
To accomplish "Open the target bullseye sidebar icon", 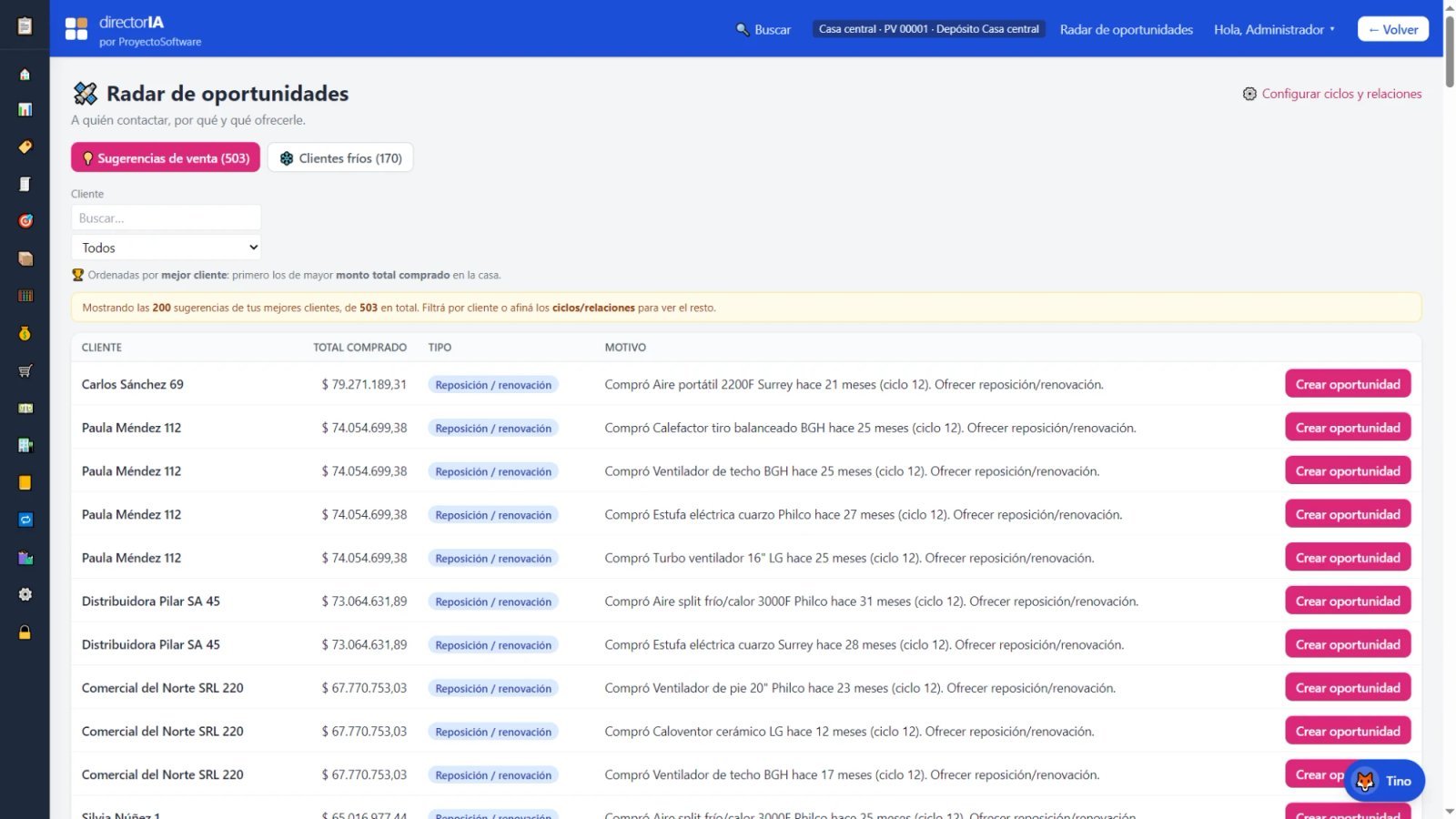I will click(x=25, y=221).
